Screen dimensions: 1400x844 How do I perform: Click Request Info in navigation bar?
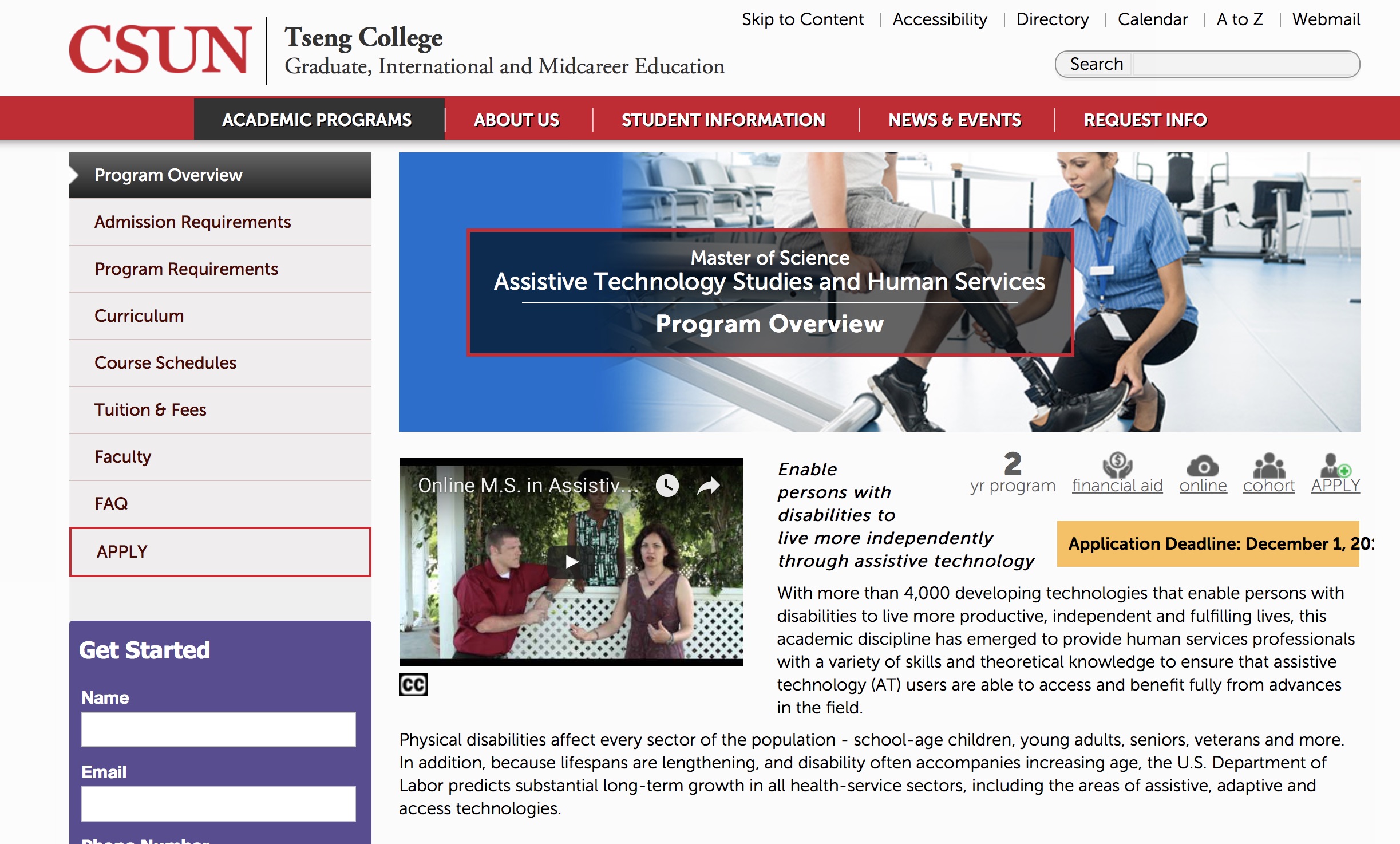1145,120
